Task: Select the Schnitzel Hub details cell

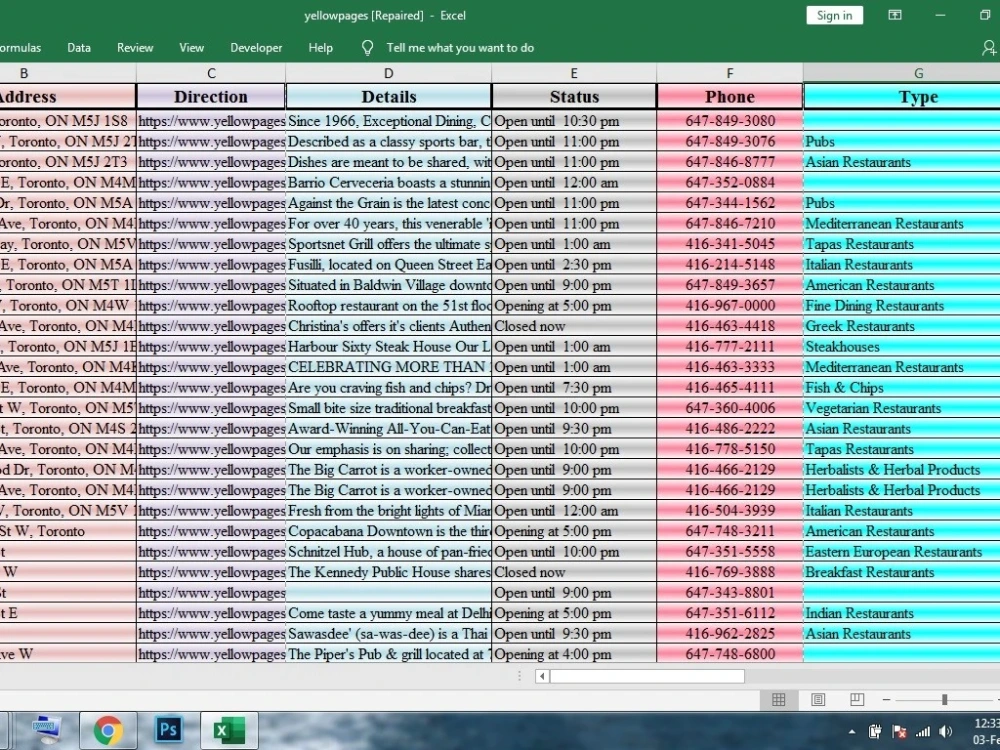Action: [388, 551]
